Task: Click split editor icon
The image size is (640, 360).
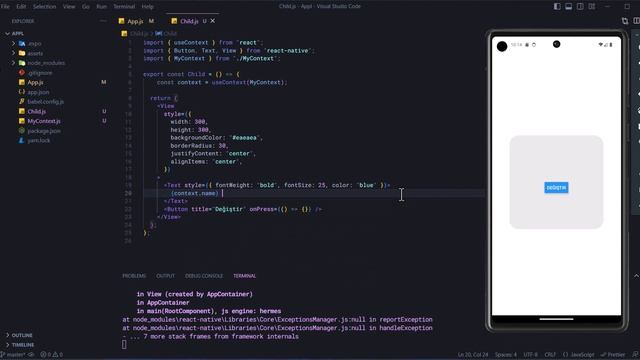Action: click(636, 21)
